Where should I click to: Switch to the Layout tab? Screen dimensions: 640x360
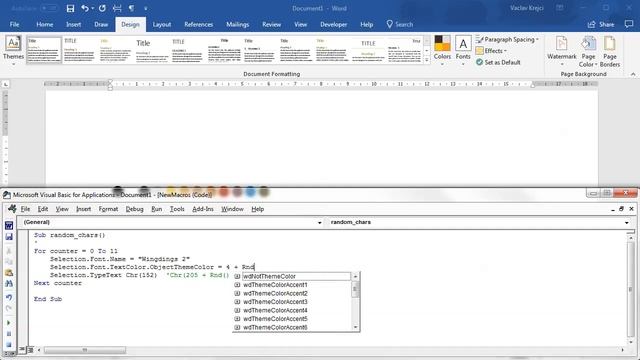point(162,24)
